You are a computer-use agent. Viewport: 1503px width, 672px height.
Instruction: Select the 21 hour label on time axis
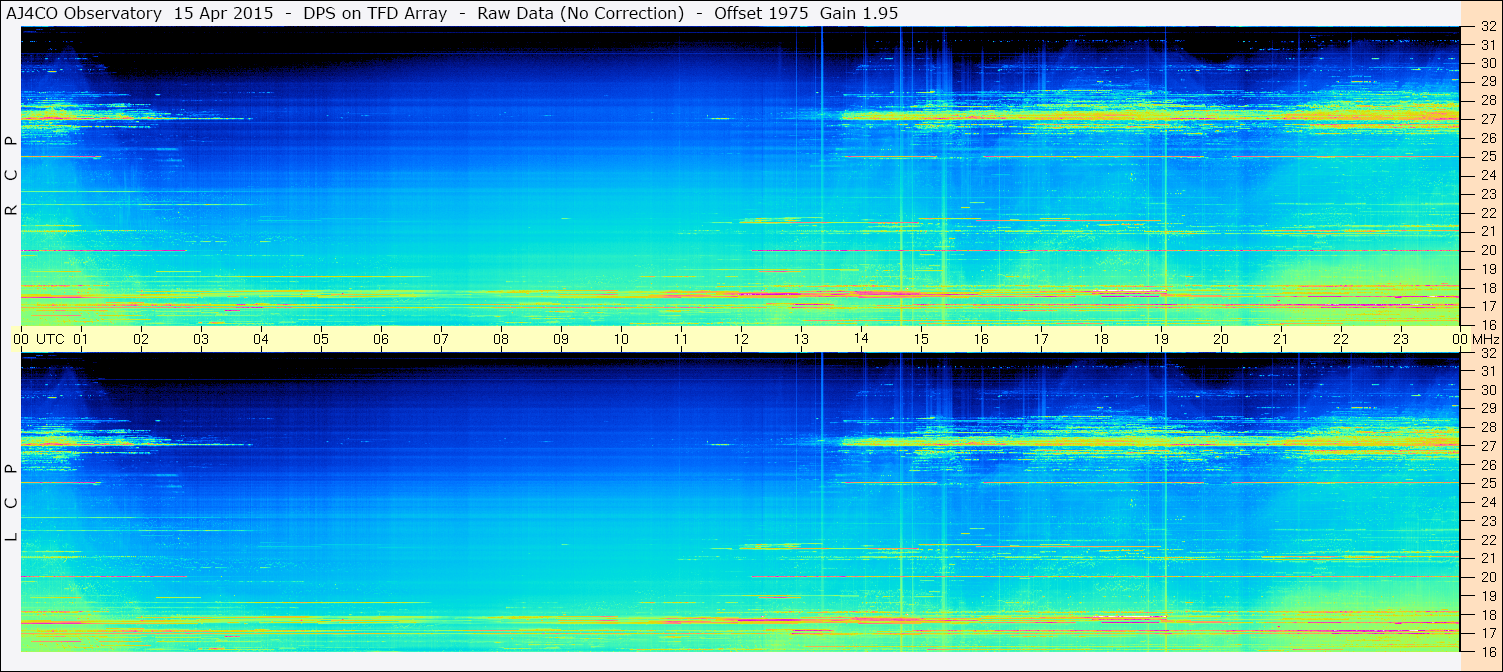[x=1281, y=339]
